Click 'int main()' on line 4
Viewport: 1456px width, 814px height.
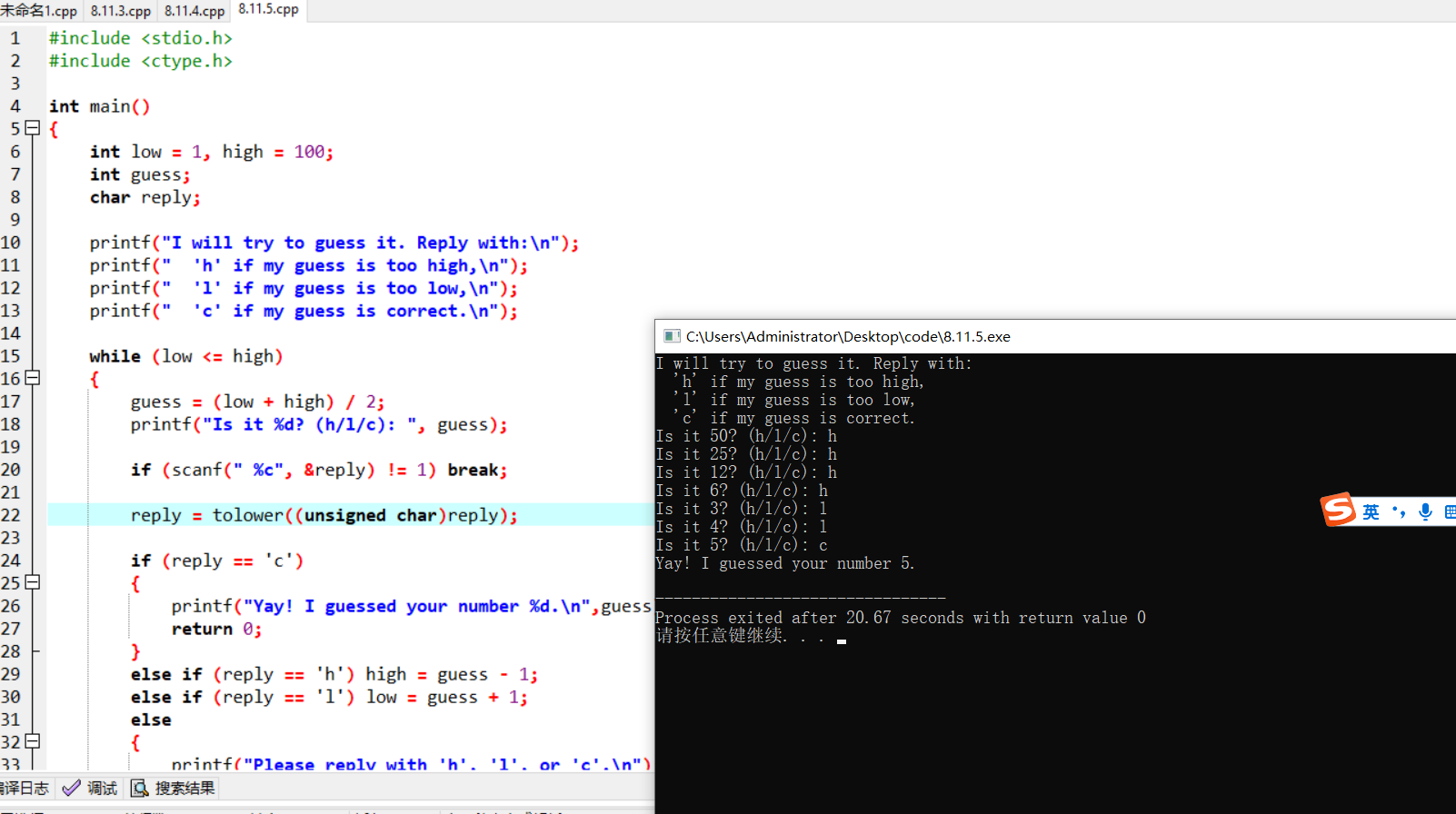click(x=100, y=106)
